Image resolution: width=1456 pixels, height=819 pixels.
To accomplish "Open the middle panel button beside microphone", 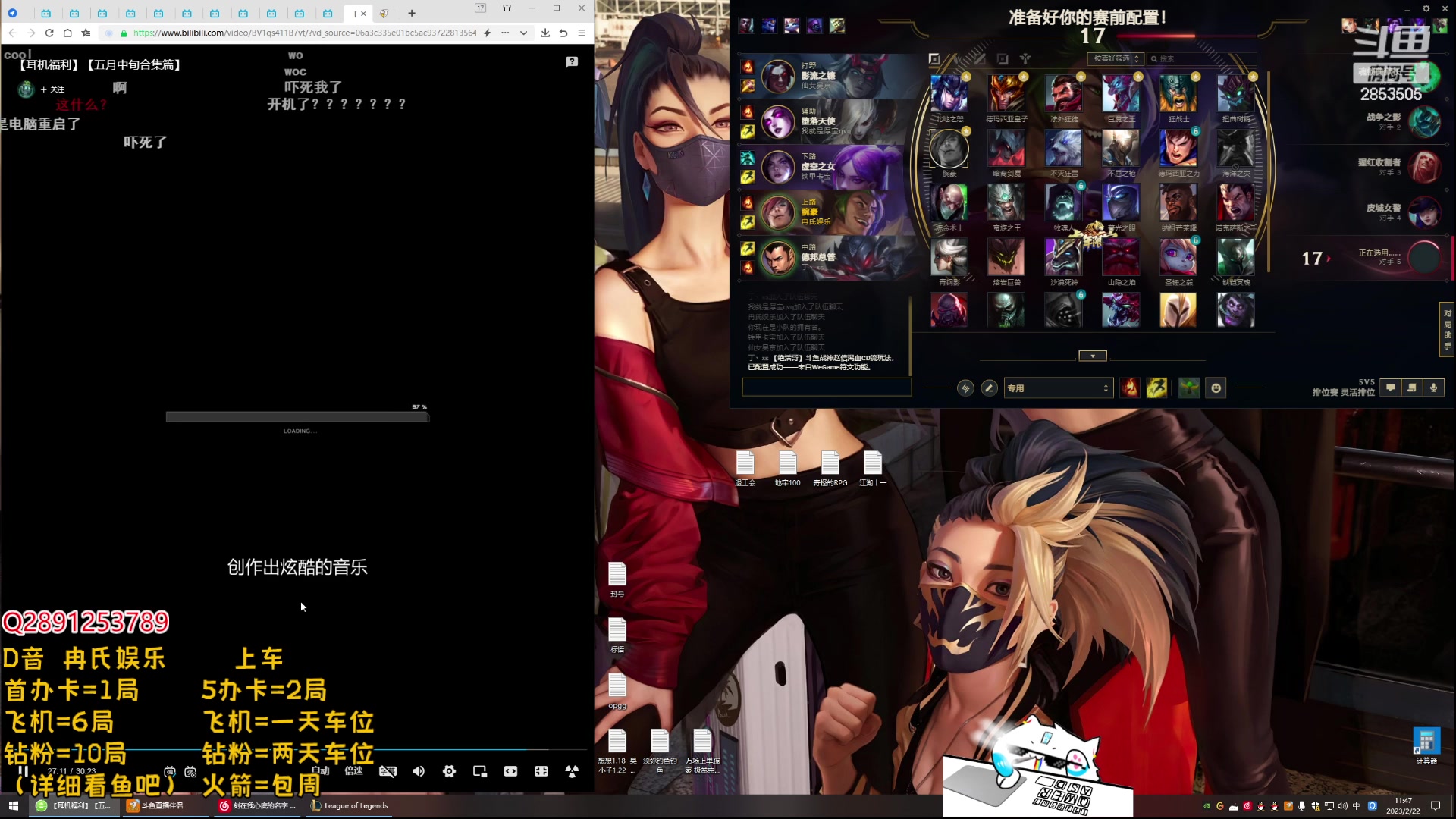I will (x=1411, y=388).
